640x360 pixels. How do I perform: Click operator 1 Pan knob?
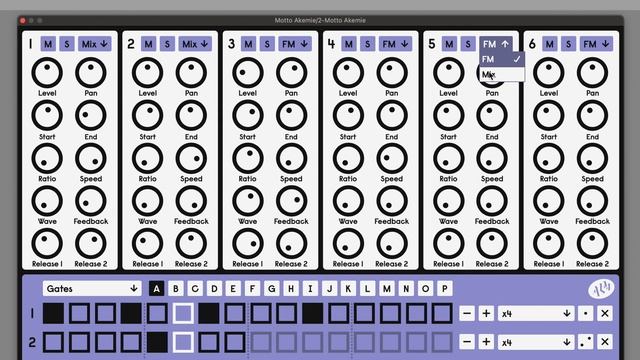[x=91, y=73]
